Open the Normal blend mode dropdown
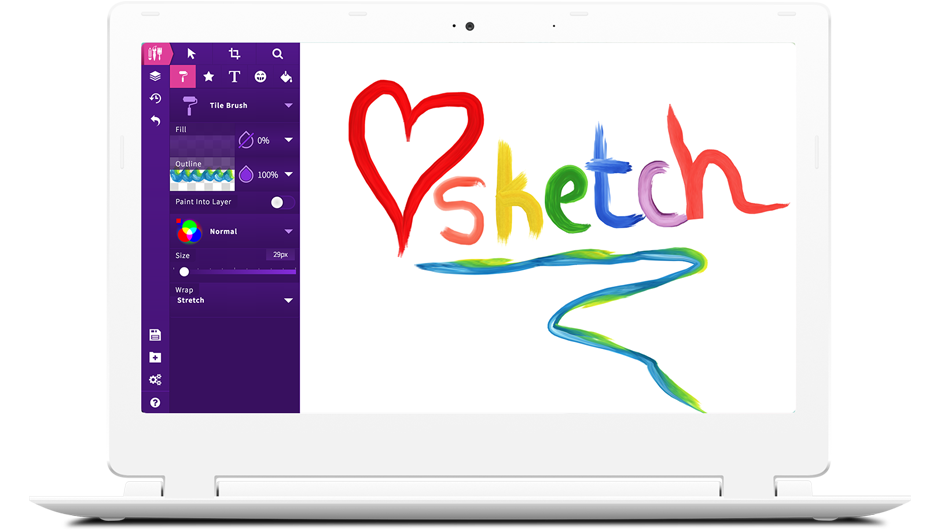This screenshot has width=940, height=530. 288,231
